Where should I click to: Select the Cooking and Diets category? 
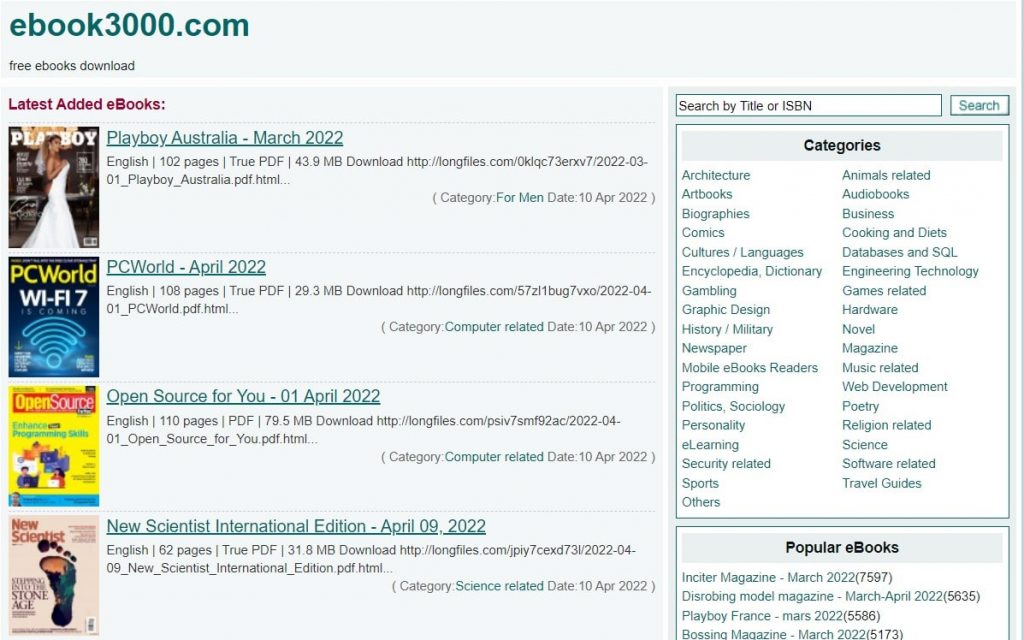pos(894,232)
